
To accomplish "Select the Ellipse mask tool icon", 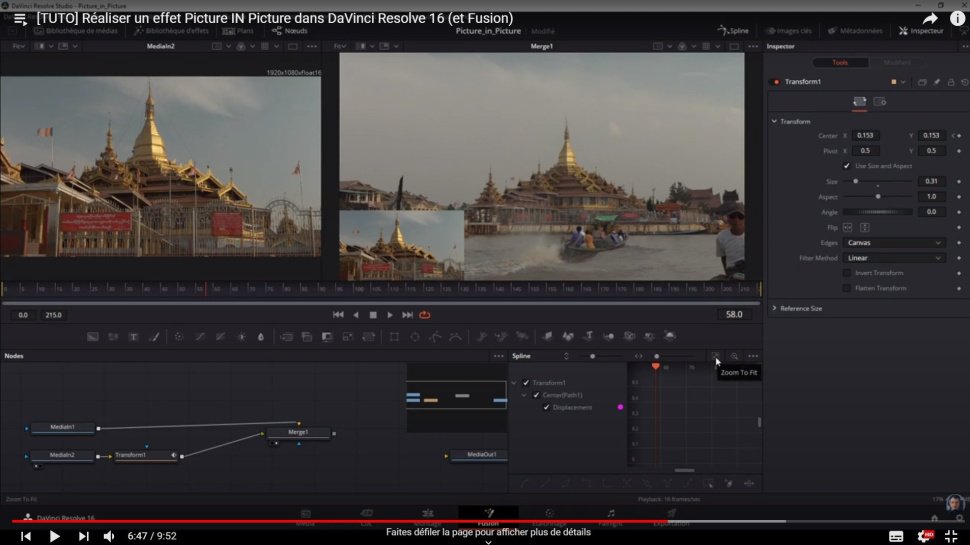I will tap(415, 337).
